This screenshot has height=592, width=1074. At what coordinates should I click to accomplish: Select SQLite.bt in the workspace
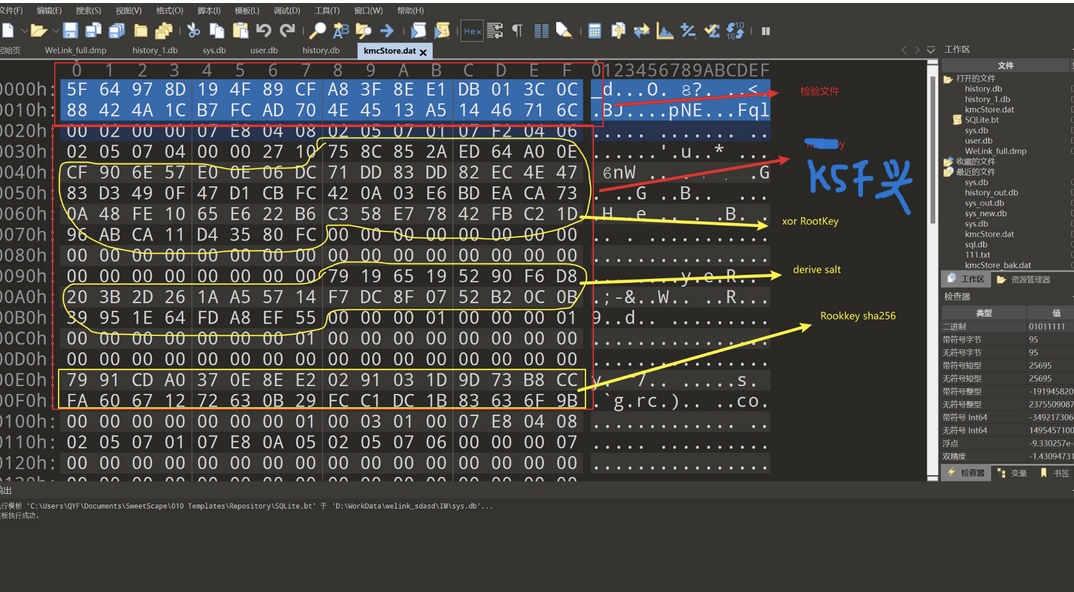[982, 120]
